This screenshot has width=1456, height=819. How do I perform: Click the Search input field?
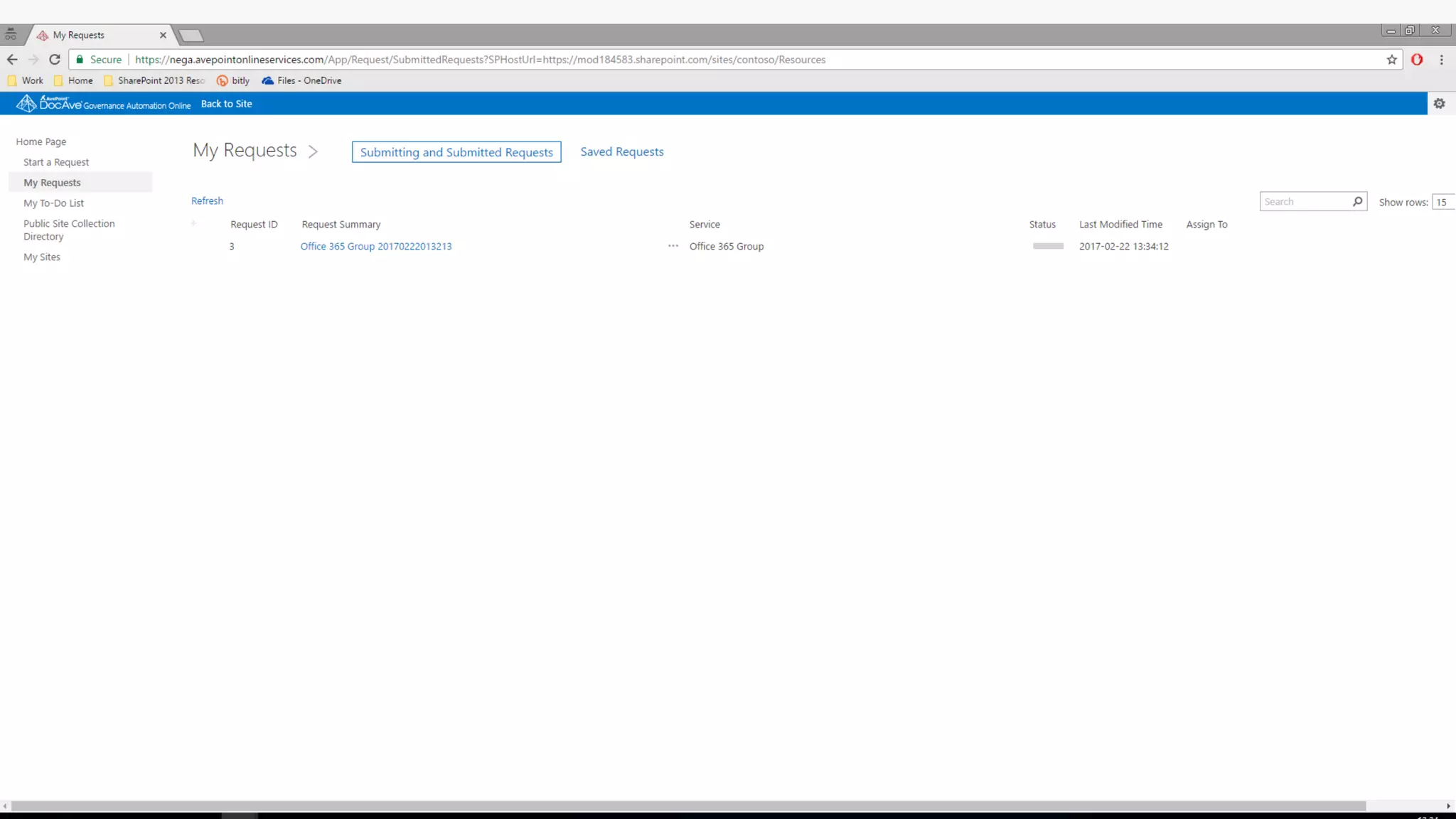pos(1305,202)
